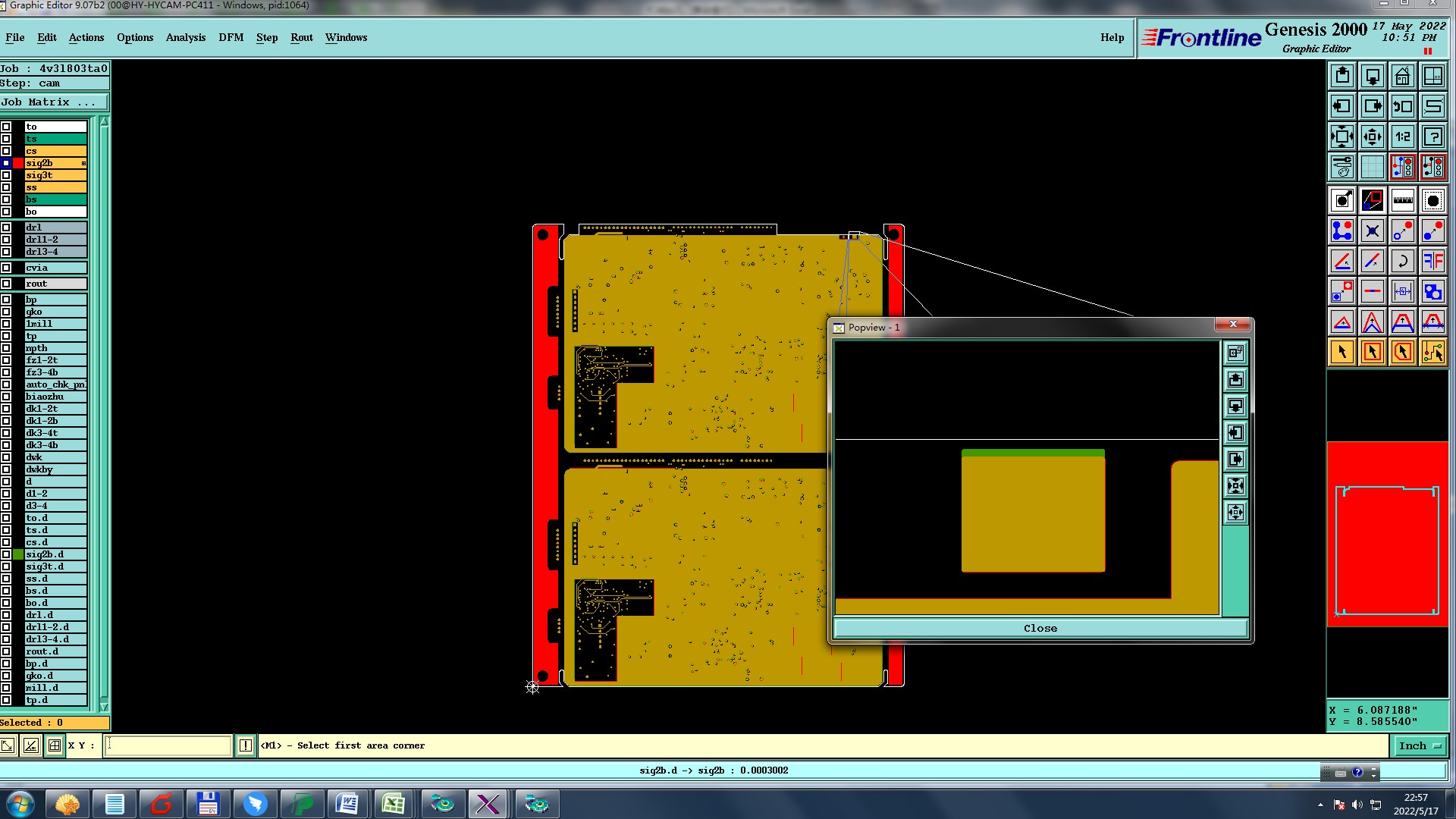Screen dimensions: 1456x819
Task: Click red color swatch beside sig2b layer
Action: coord(18,163)
